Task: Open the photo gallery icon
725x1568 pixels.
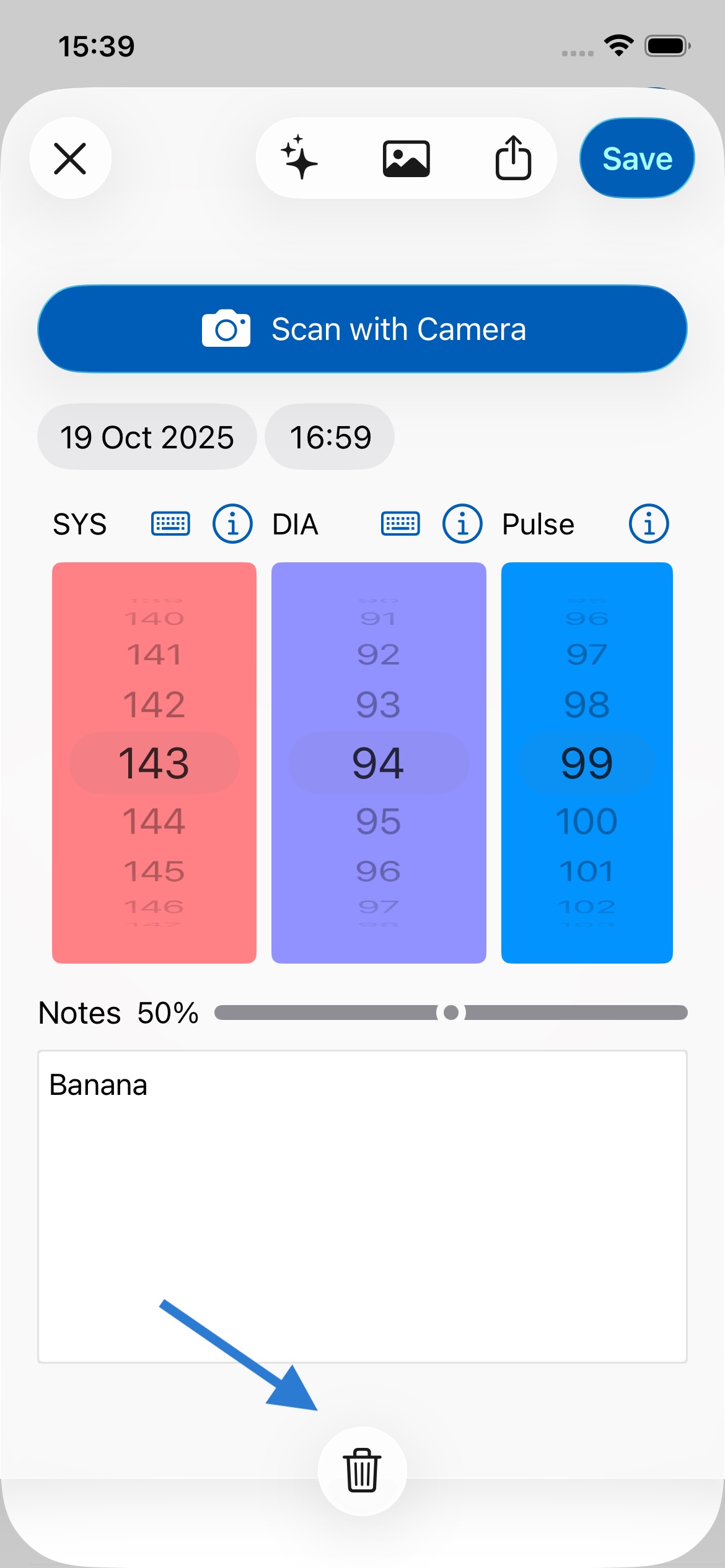Action: [x=406, y=159]
